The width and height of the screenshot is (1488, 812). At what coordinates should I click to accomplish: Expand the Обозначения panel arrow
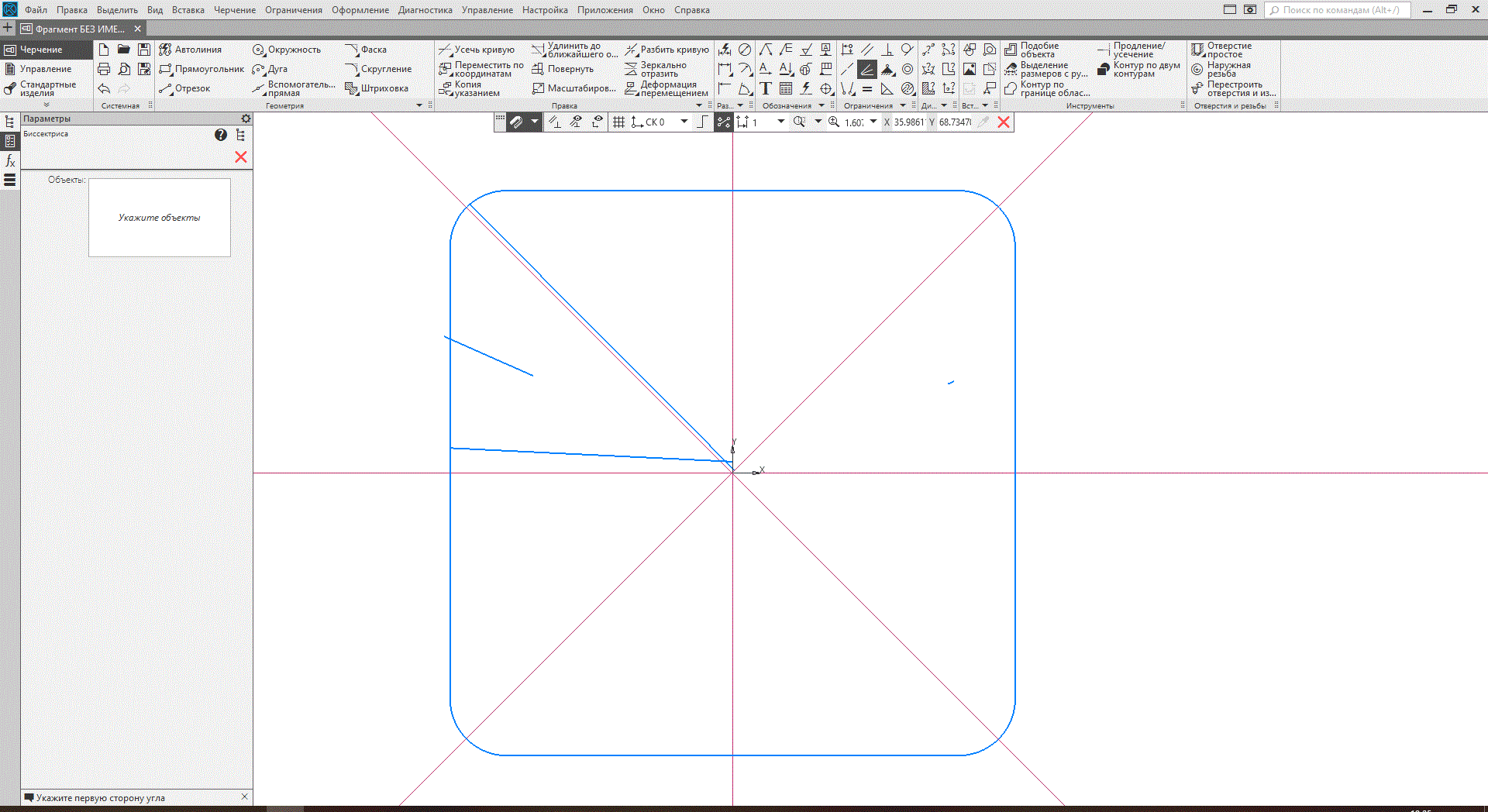click(x=821, y=105)
